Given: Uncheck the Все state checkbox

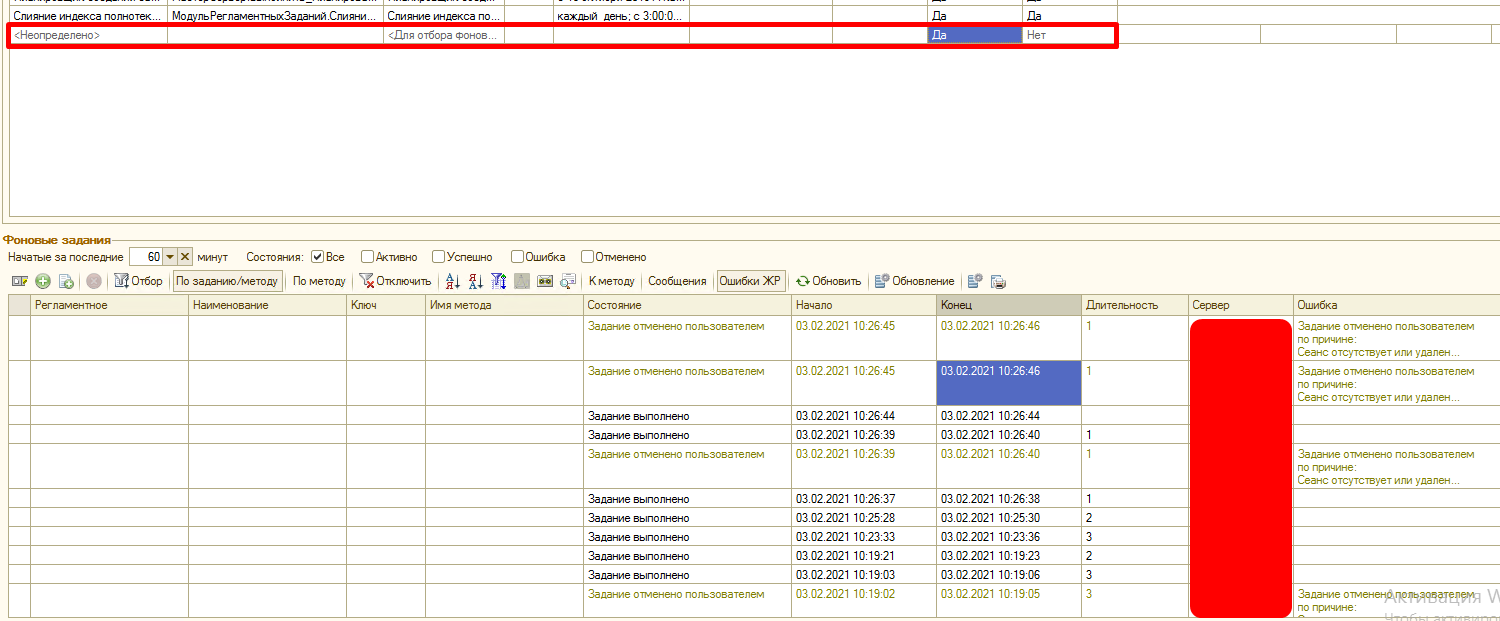Looking at the screenshot, I should coord(317,257).
